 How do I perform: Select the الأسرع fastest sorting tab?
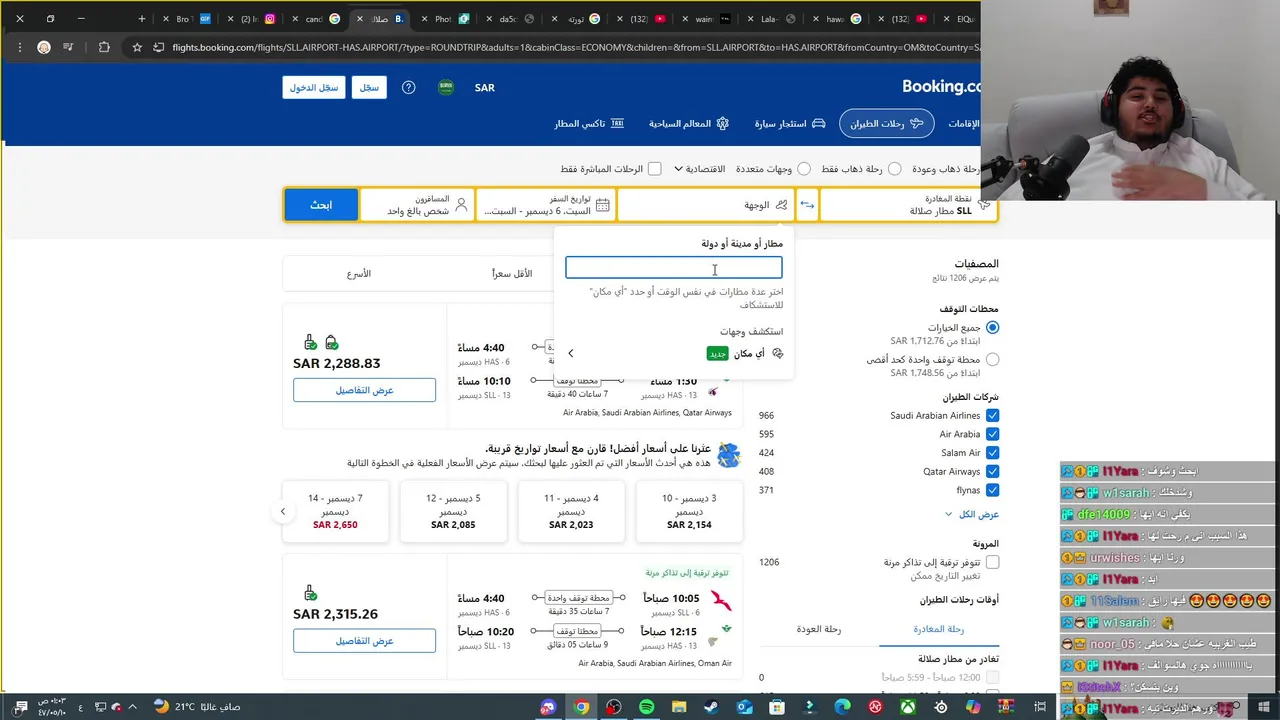tap(359, 273)
